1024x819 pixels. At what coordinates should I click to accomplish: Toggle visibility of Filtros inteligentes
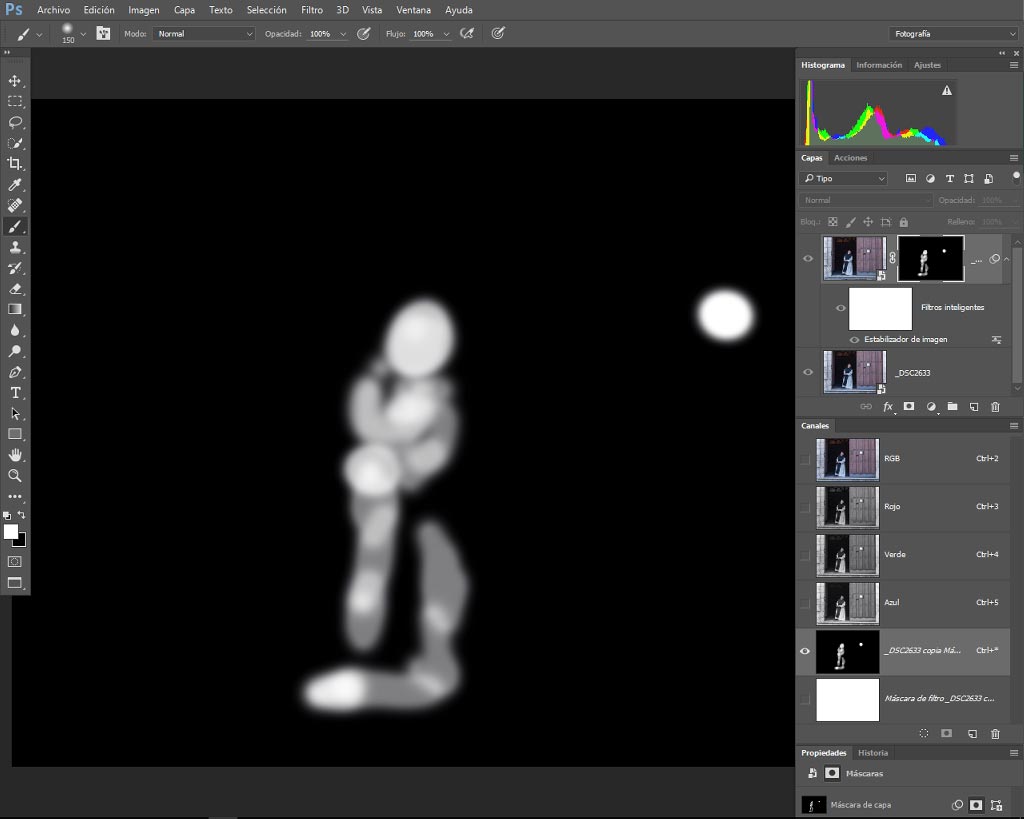pos(840,308)
